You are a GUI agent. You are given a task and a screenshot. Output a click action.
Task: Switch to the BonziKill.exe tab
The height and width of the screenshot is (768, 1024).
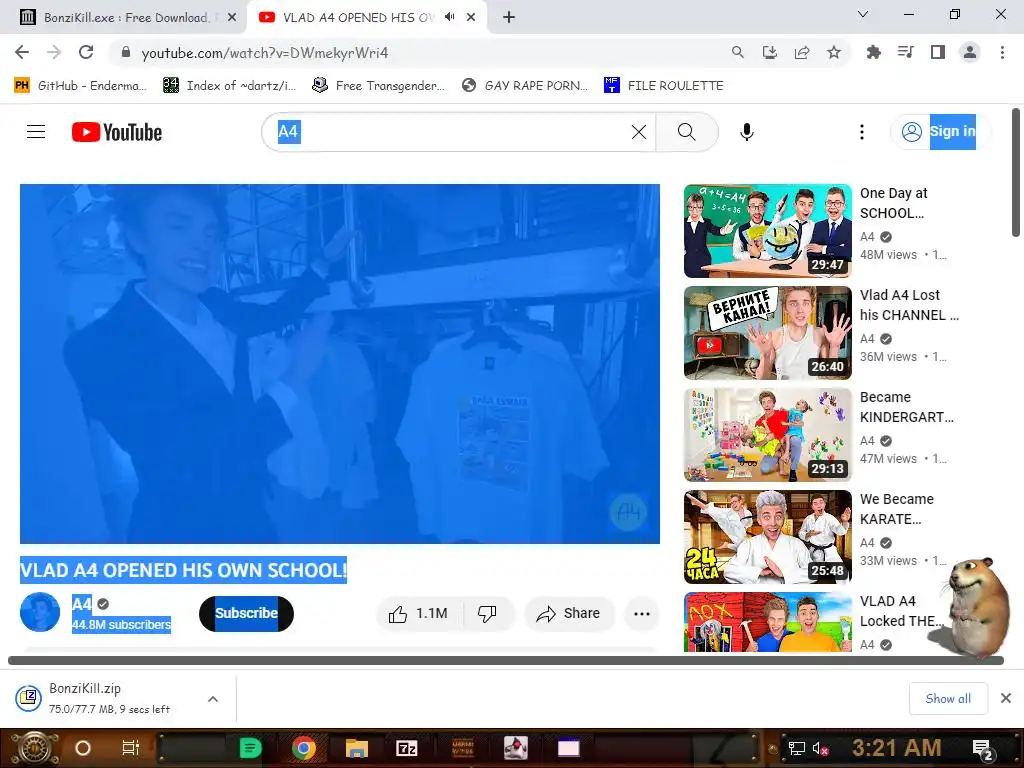124,18
